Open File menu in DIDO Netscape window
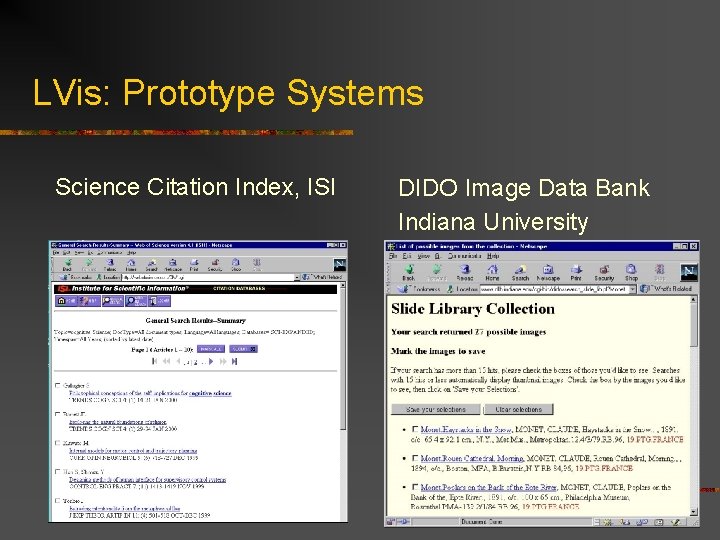 393,256
